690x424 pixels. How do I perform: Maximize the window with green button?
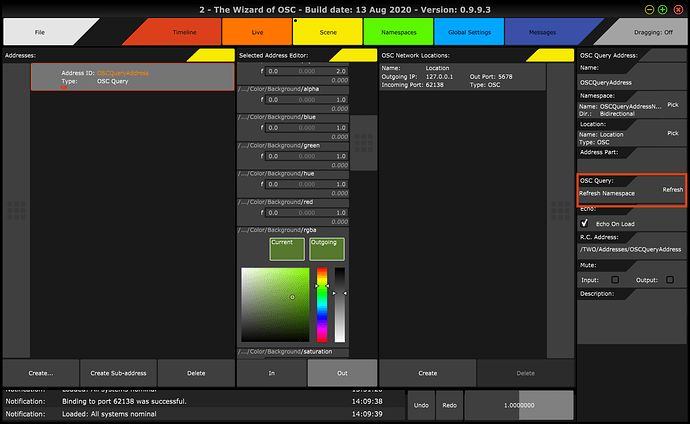[x=662, y=9]
